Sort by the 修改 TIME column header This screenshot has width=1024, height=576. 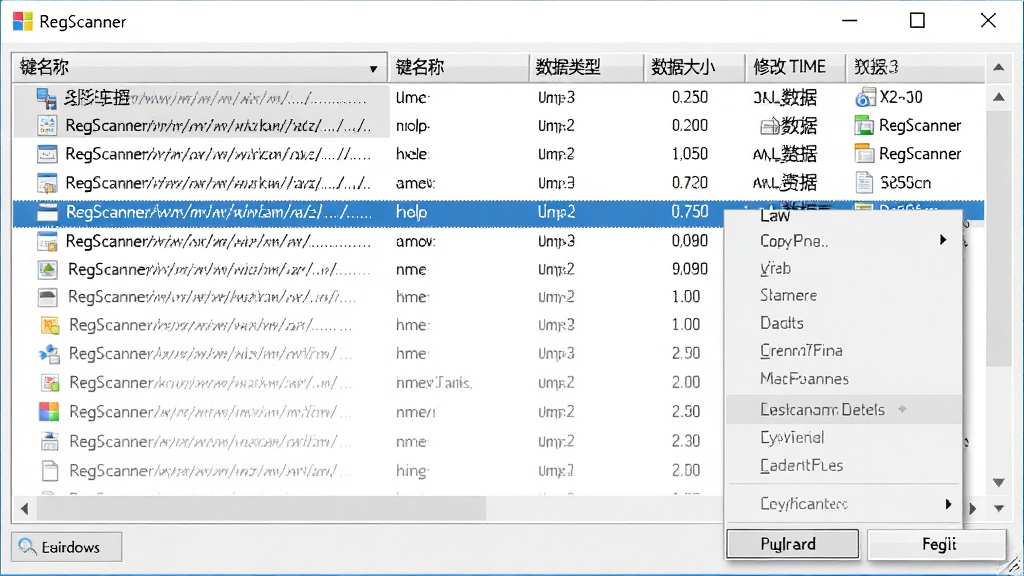(795, 67)
